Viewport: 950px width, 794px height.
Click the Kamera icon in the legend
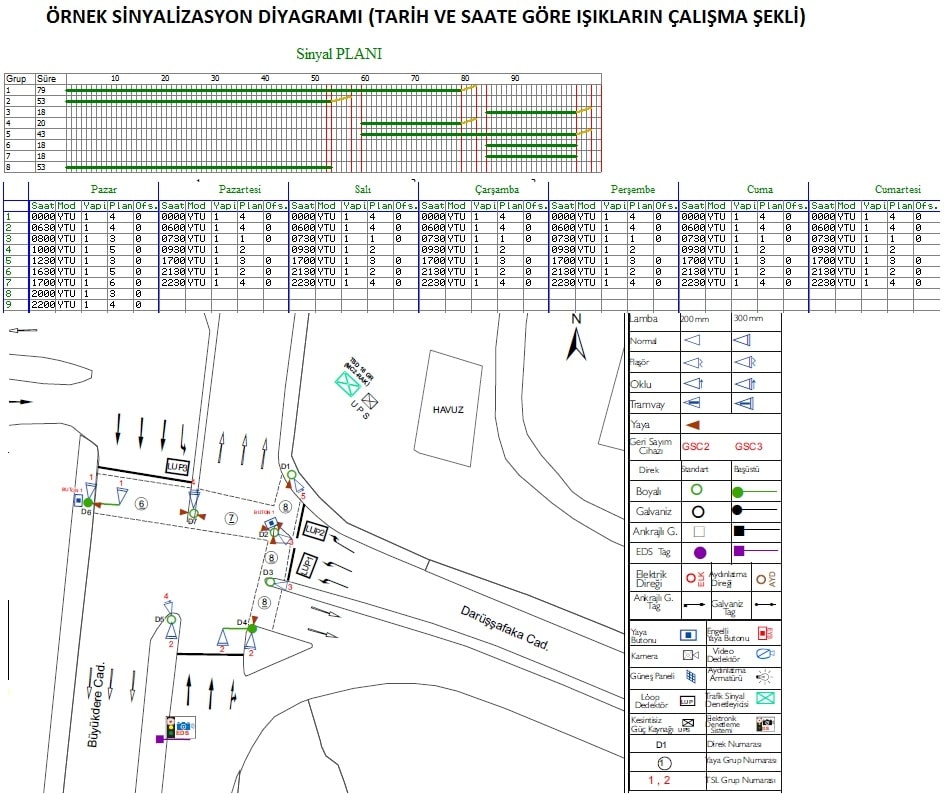click(x=690, y=655)
